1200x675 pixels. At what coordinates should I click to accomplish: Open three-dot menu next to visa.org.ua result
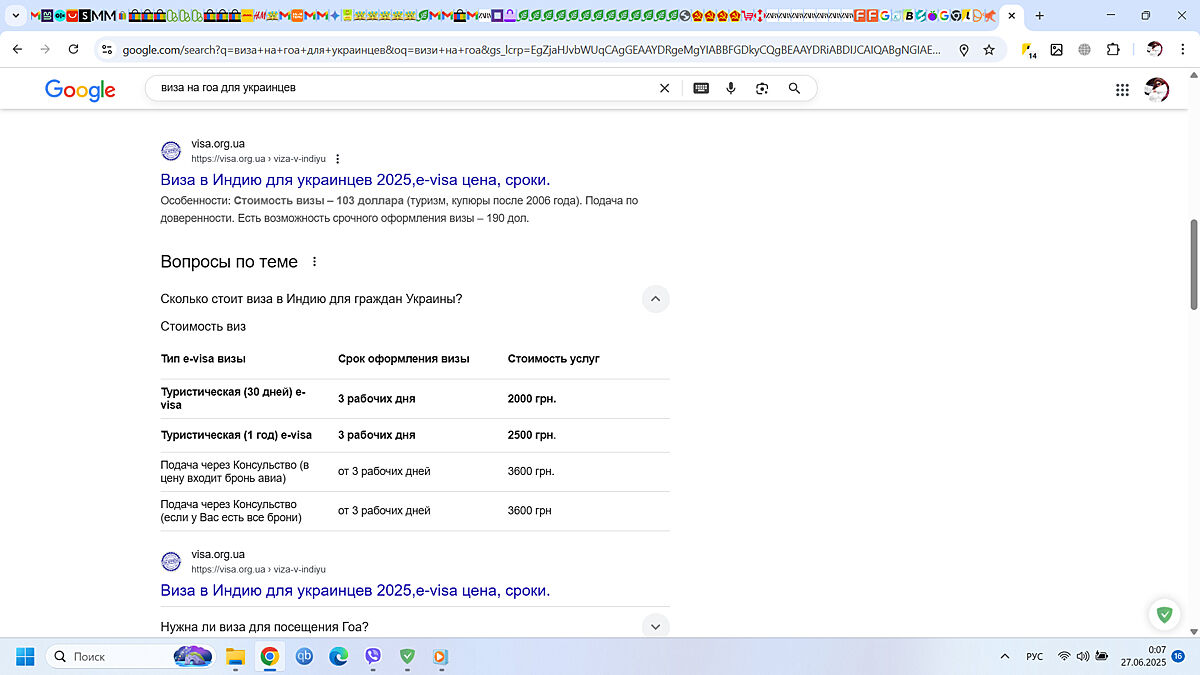coord(338,159)
